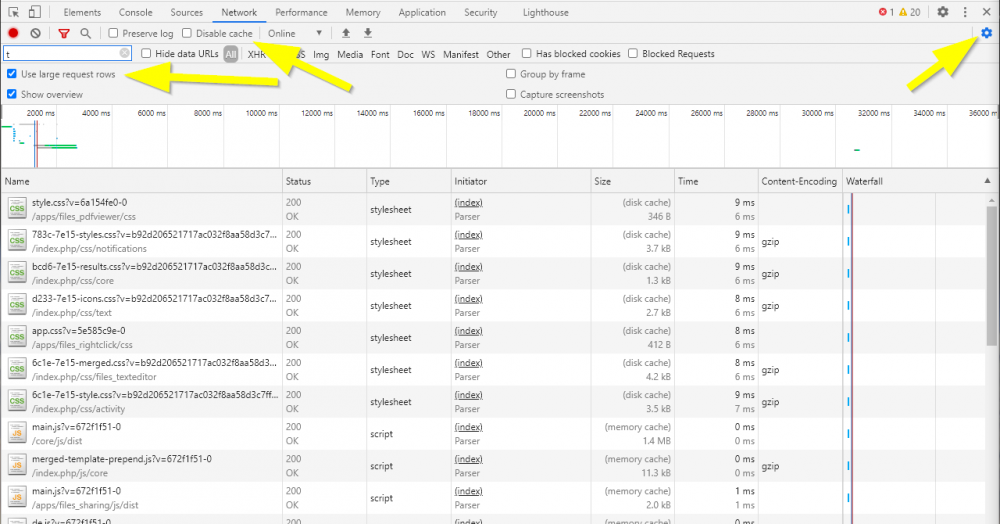Filter requests by Img type
Screen dimensions: 1000x524
click(321, 54)
